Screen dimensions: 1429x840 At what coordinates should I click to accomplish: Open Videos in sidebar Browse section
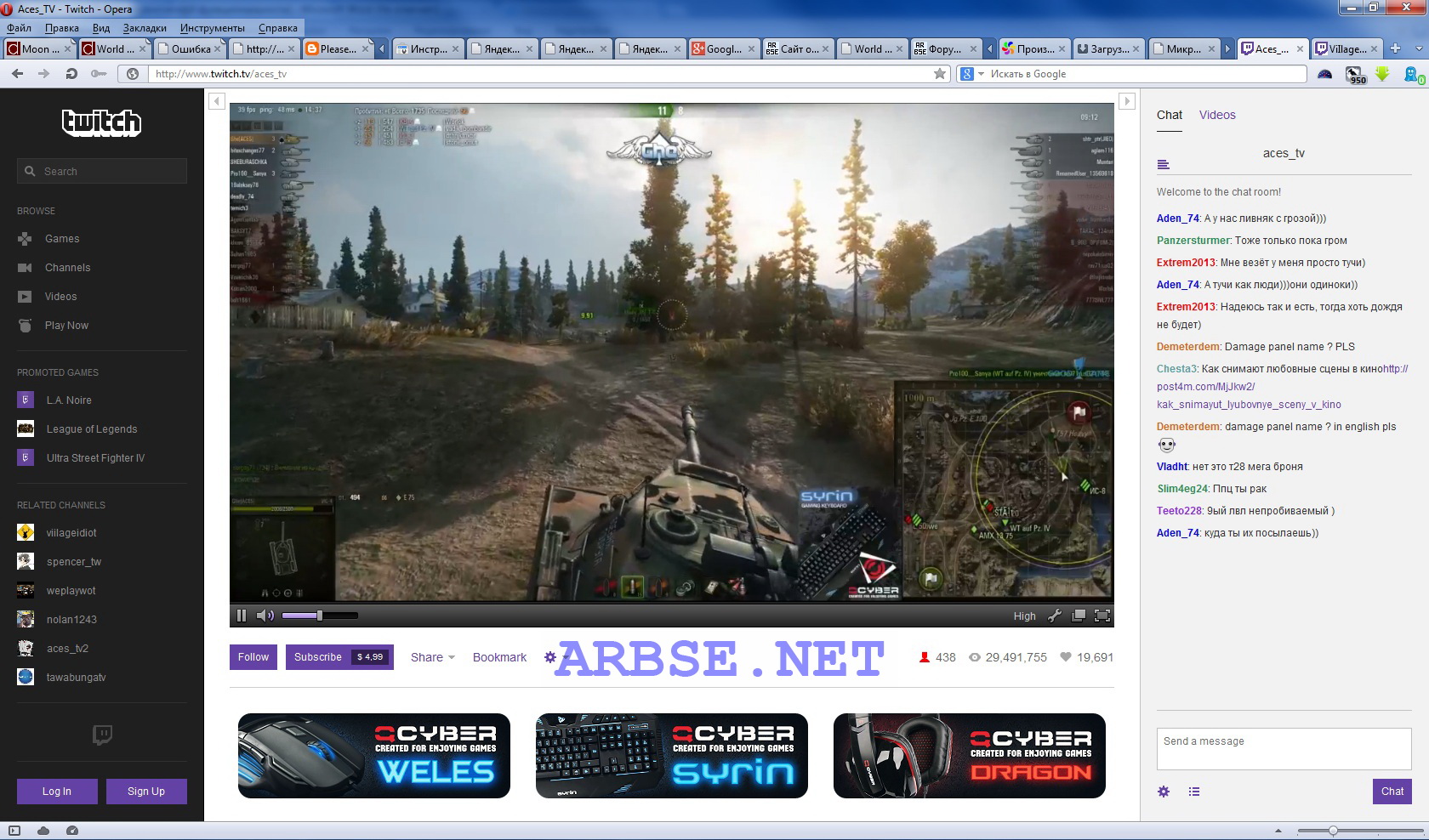60,297
